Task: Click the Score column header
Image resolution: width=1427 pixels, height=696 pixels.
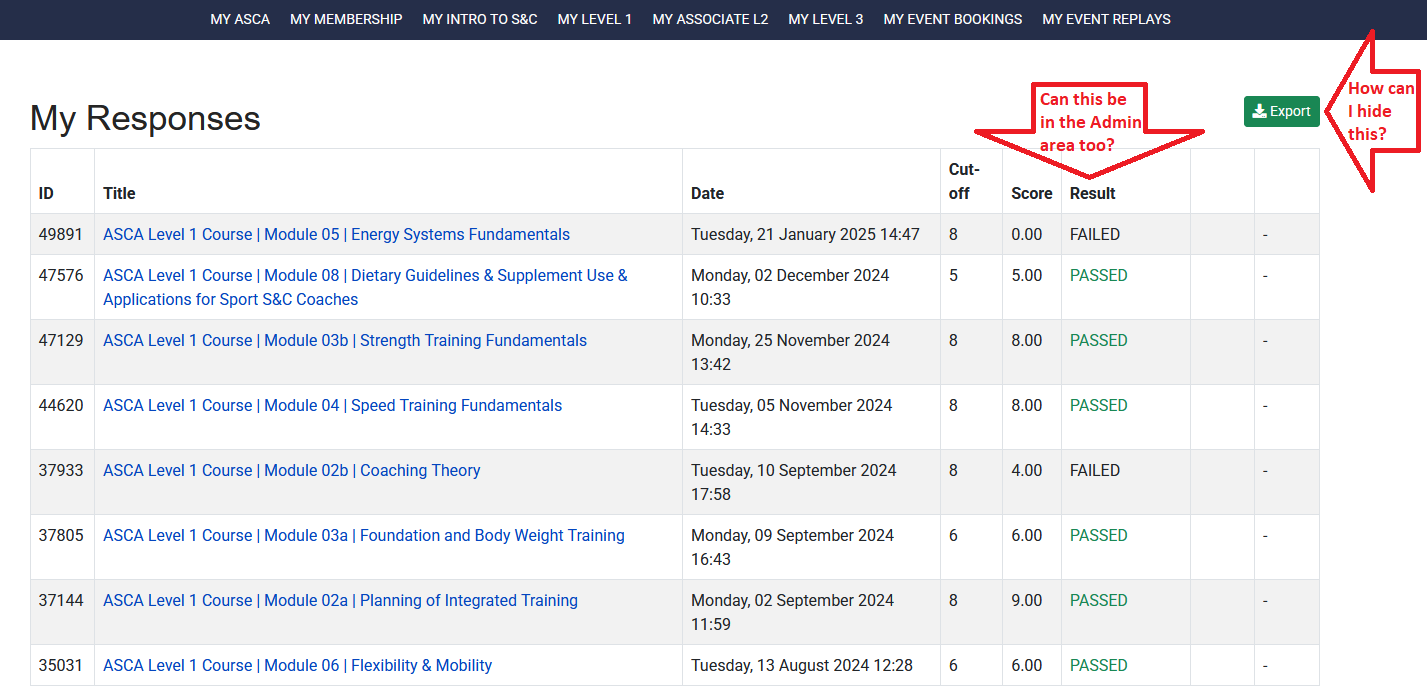Action: 1031,193
